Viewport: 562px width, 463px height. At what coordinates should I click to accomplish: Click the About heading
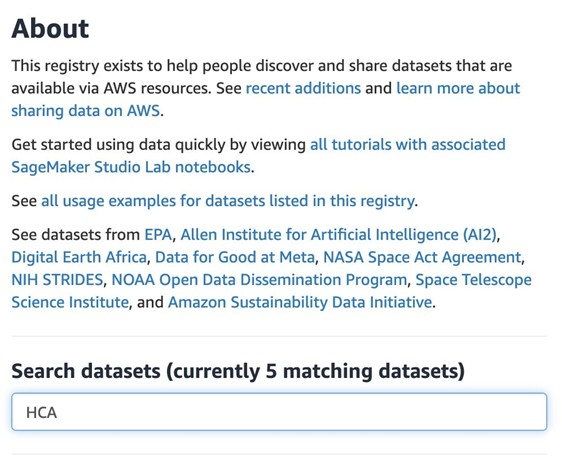coord(50,29)
